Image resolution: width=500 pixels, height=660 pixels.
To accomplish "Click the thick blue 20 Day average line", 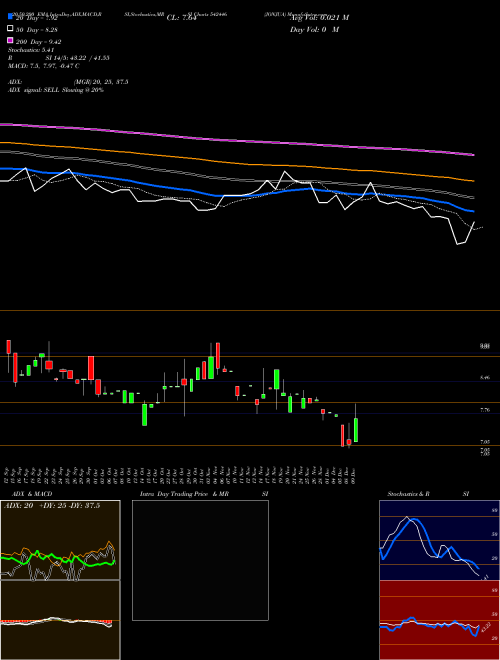I will [x=236, y=194].
